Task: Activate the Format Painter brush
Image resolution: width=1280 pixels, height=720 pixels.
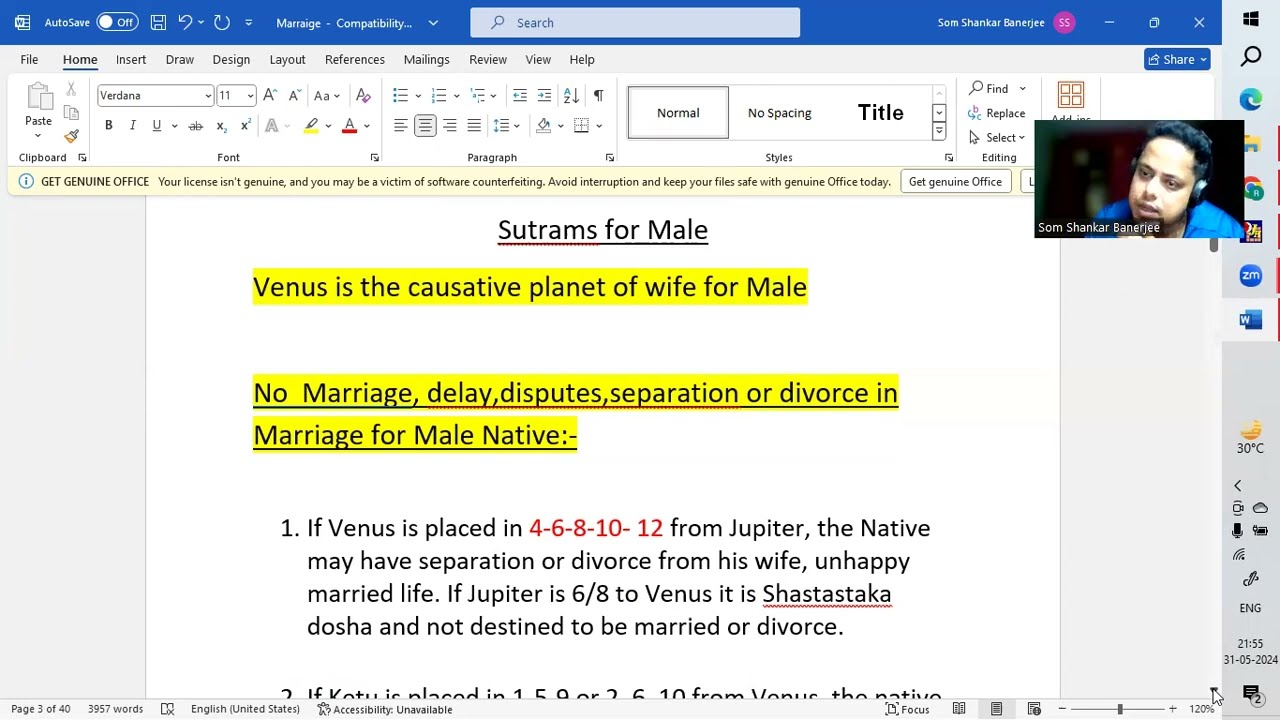Action: 71,136
